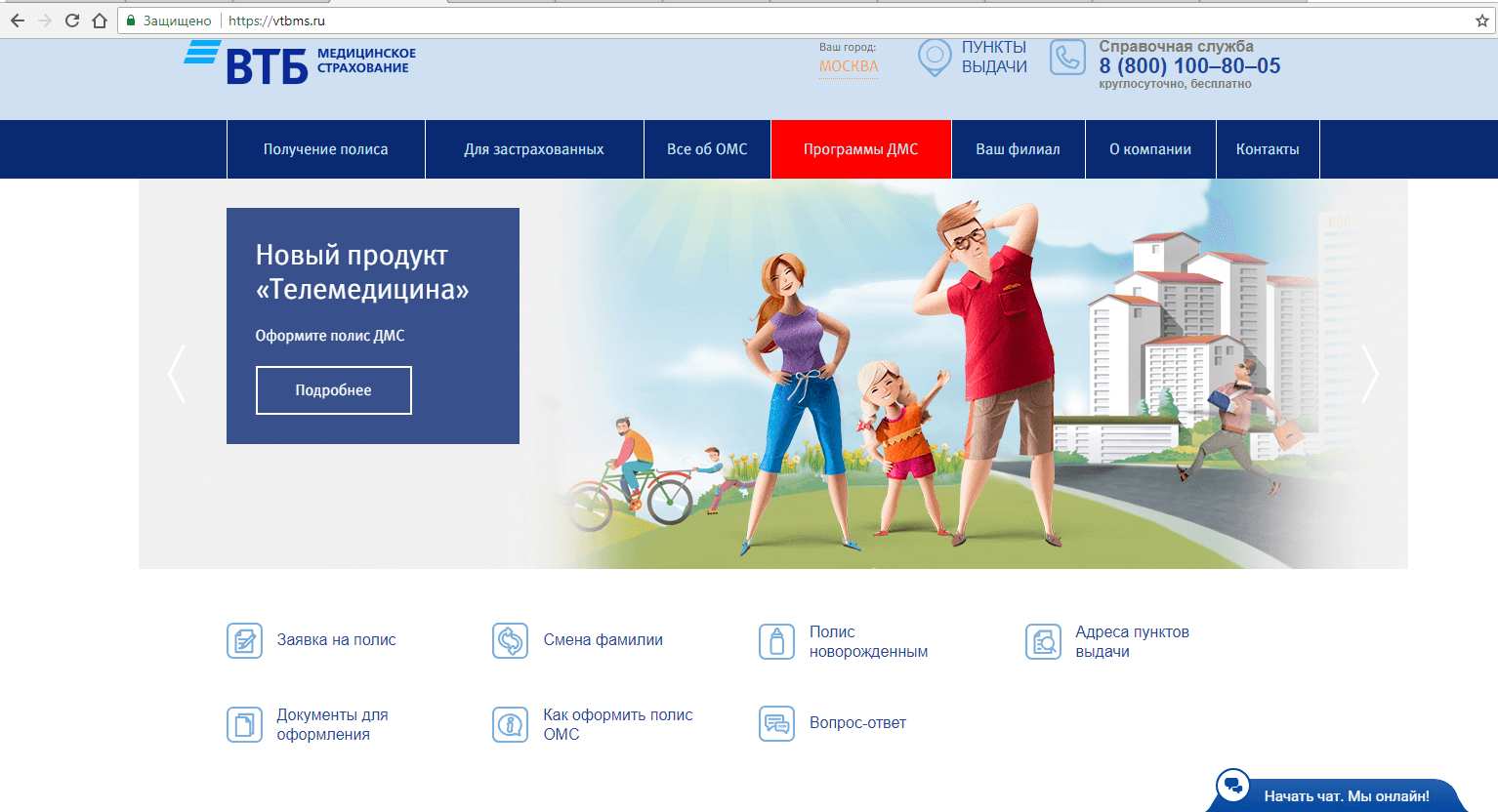Click the Смена фамилии refresh icon
1498x812 pixels.
[510, 641]
